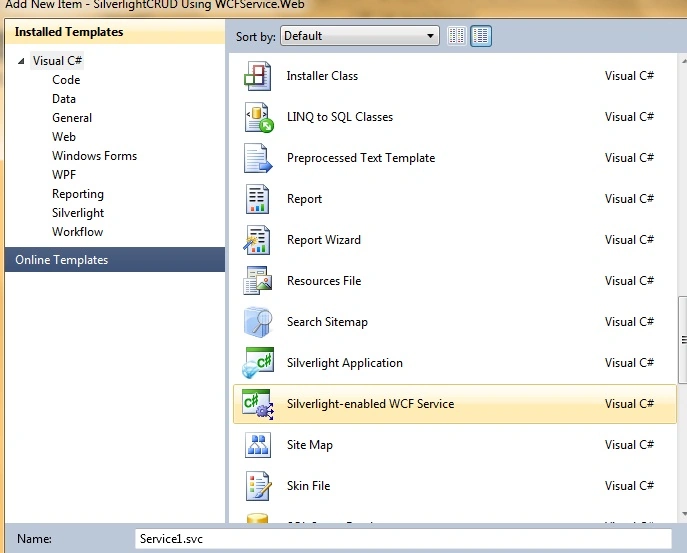687x553 pixels.
Task: Select the Site Map label
Action: pyautogui.click(x=310, y=445)
